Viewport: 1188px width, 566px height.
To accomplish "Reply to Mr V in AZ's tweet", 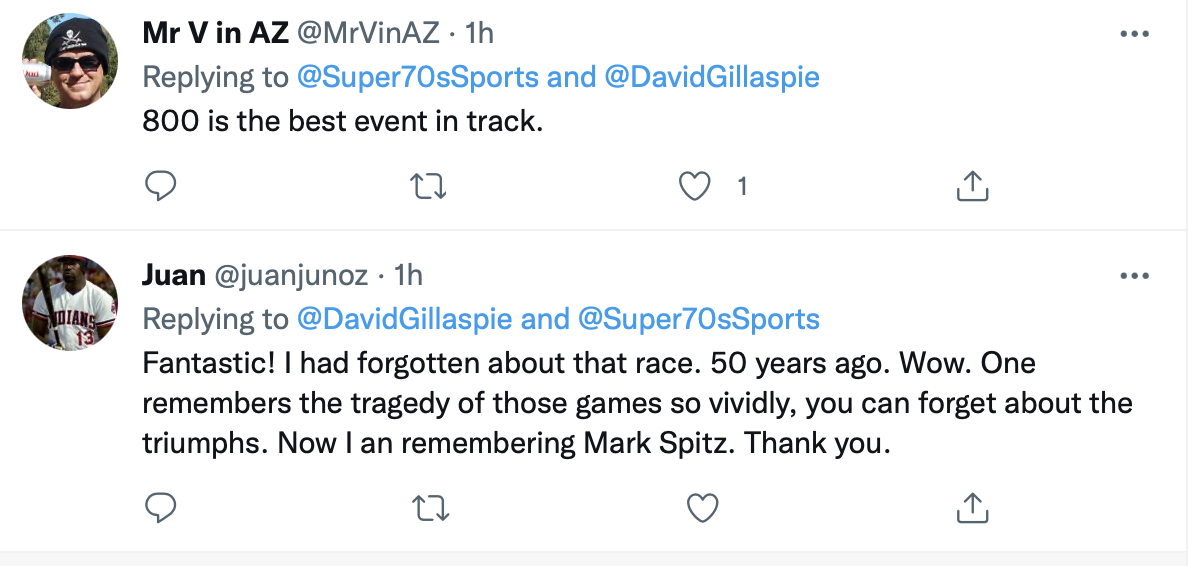I will [x=161, y=185].
